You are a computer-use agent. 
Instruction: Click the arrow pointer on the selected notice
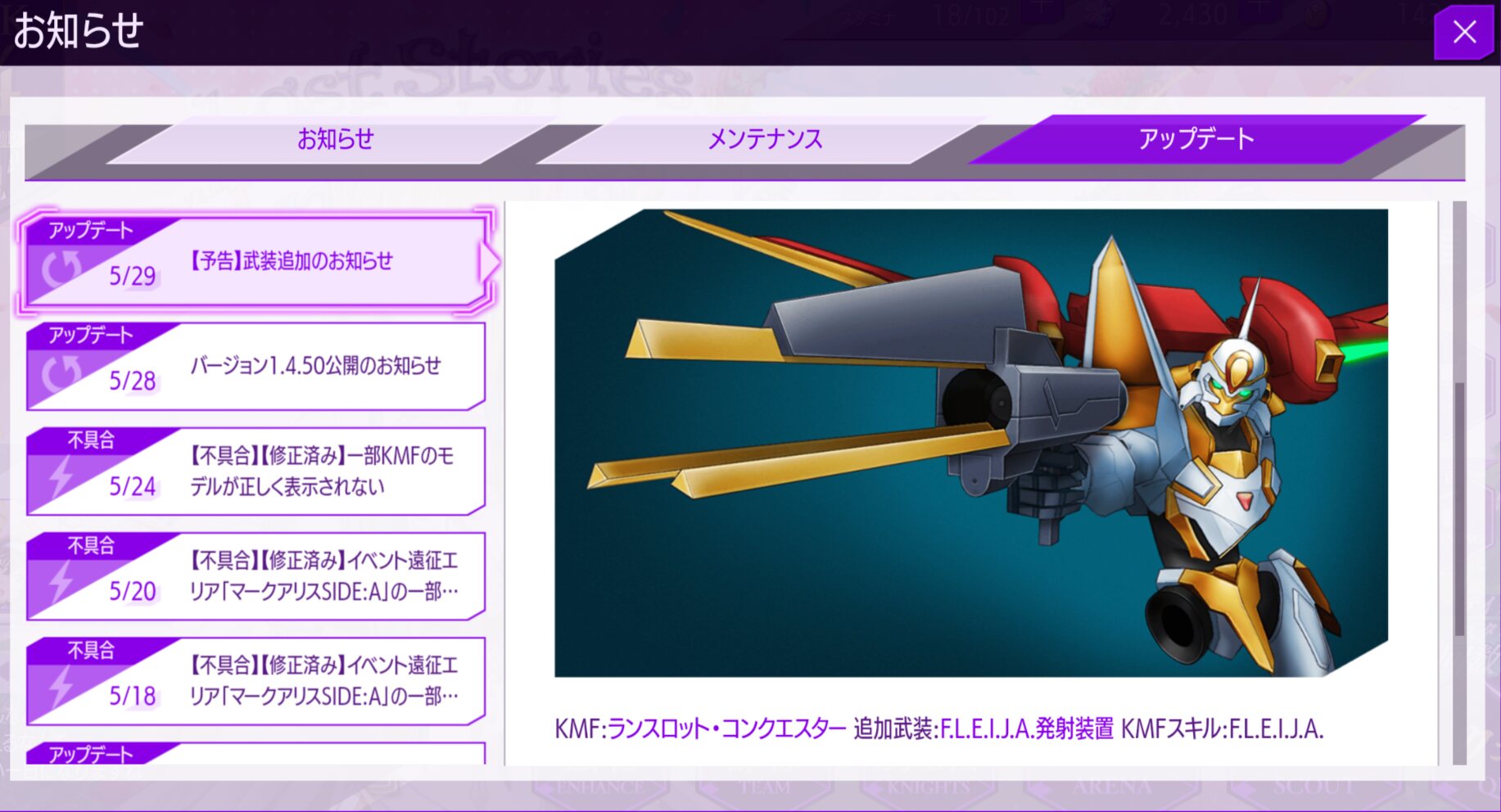point(489,262)
